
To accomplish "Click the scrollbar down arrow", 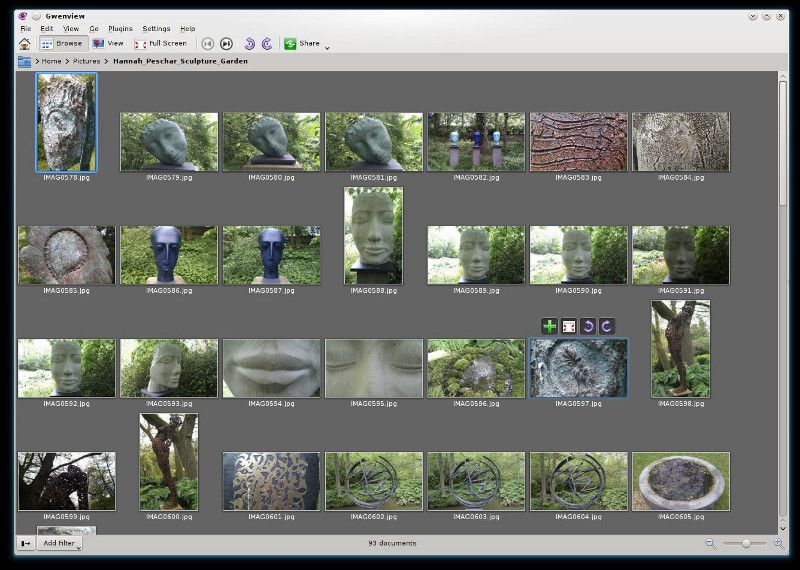I will pyautogui.click(x=783, y=529).
